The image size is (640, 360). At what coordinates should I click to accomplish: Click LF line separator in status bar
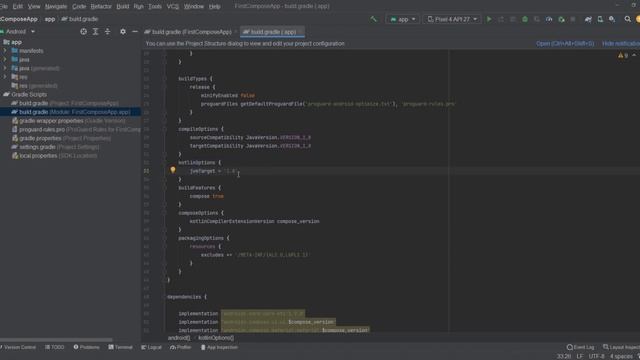click(x=580, y=356)
